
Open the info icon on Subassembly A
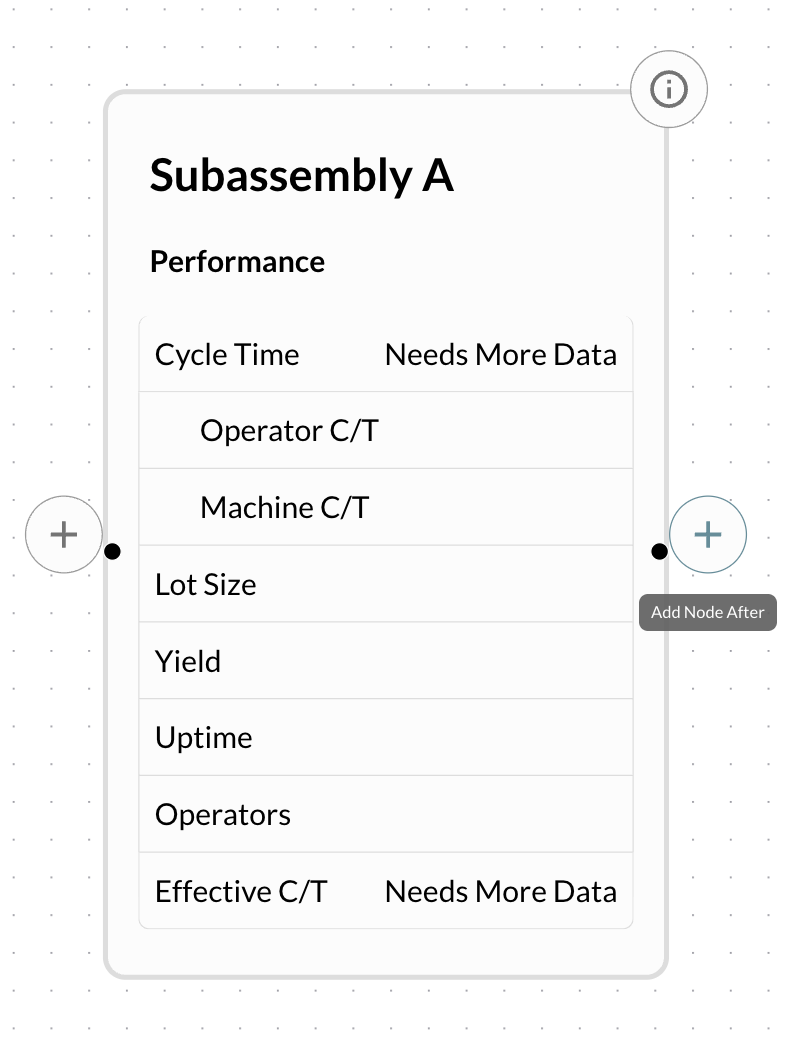[668, 89]
